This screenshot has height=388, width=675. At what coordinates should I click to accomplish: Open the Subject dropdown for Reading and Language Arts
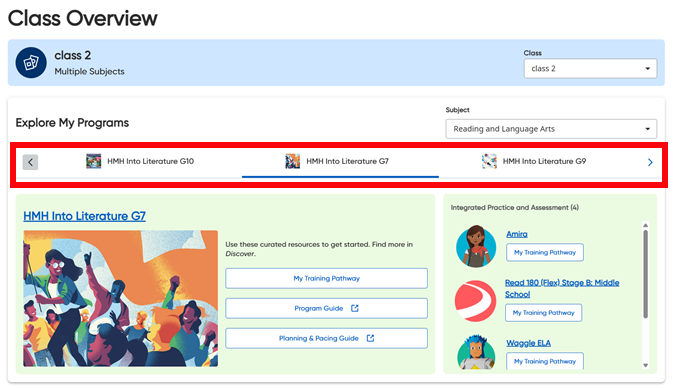coord(551,129)
